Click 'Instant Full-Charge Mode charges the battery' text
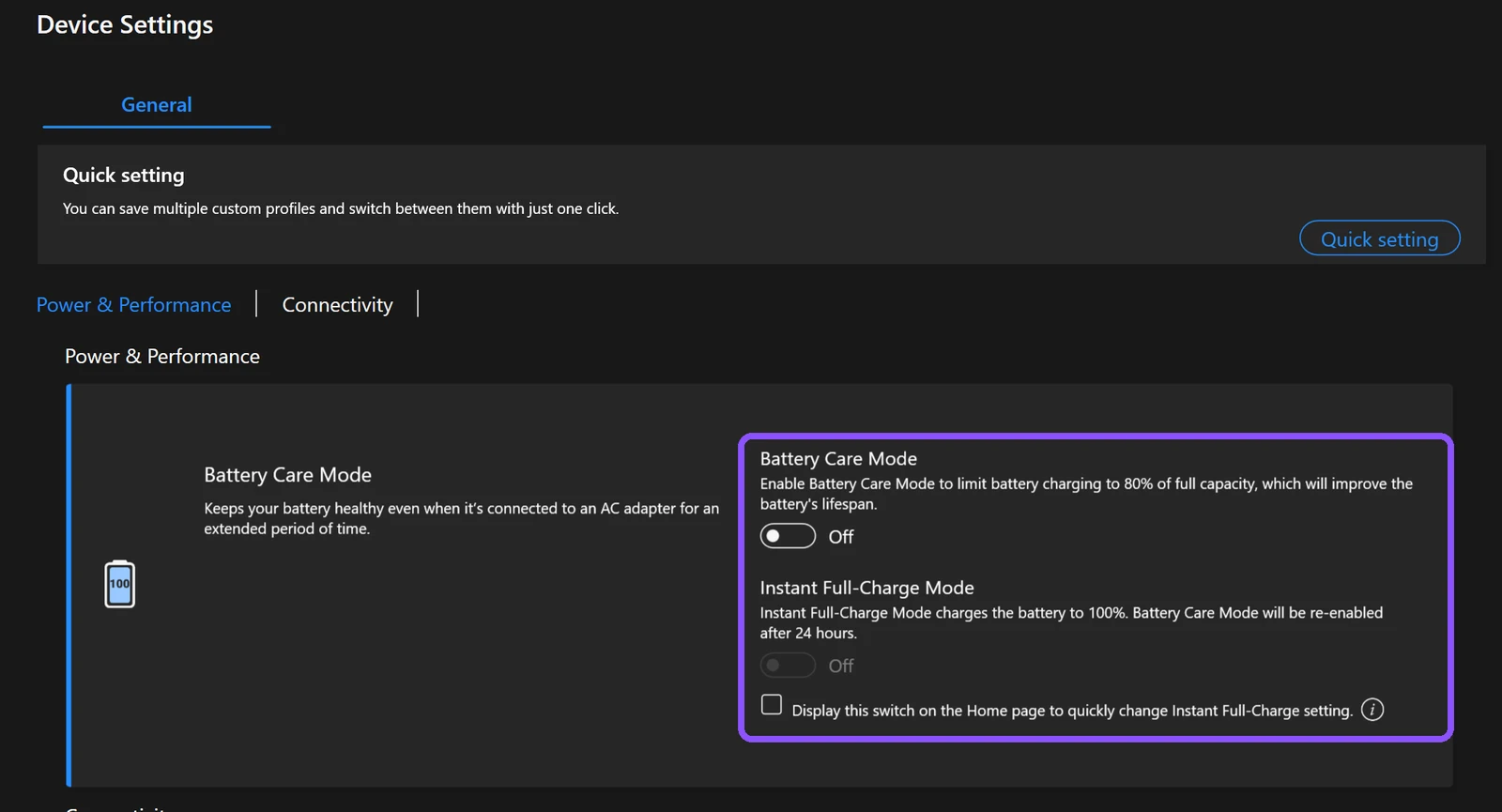This screenshot has width=1502, height=812. pyautogui.click(x=1071, y=622)
